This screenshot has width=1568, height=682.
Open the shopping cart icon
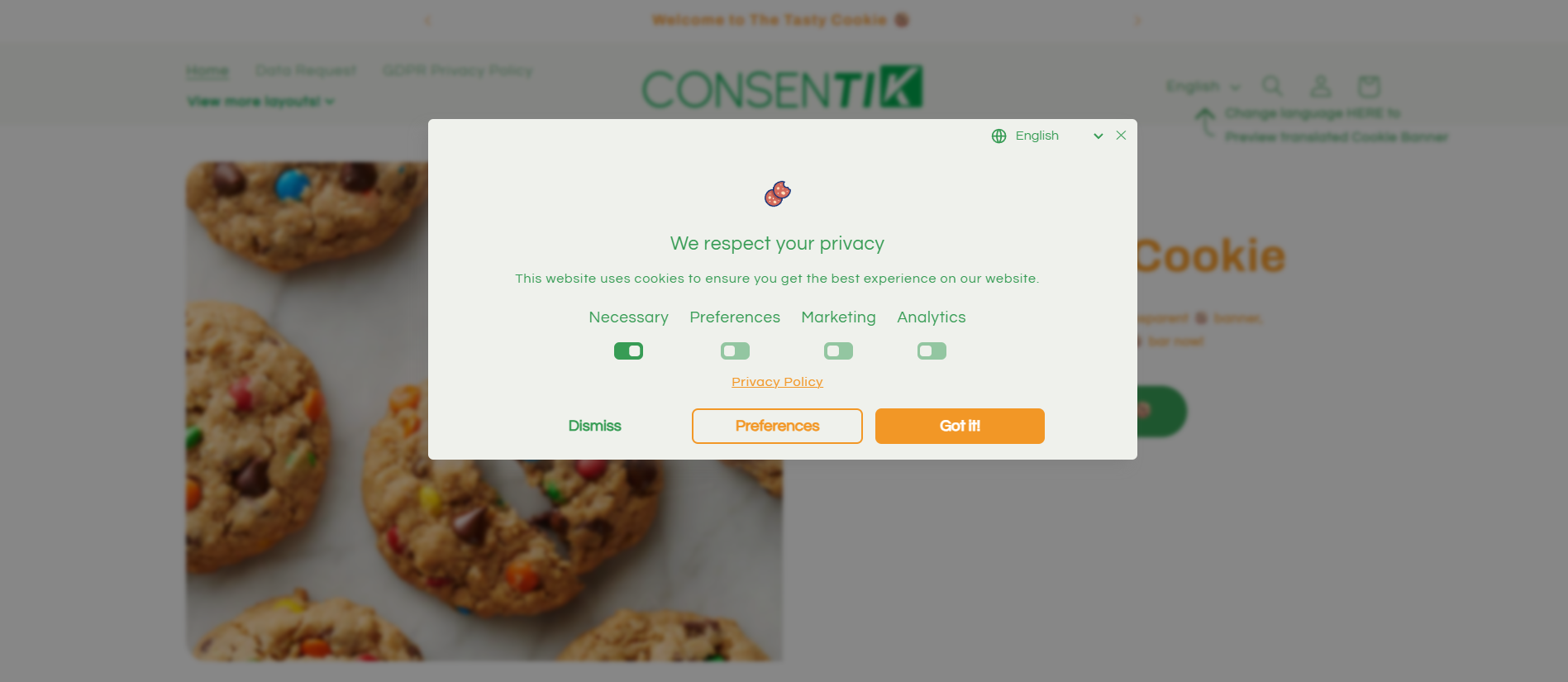pyautogui.click(x=1368, y=85)
